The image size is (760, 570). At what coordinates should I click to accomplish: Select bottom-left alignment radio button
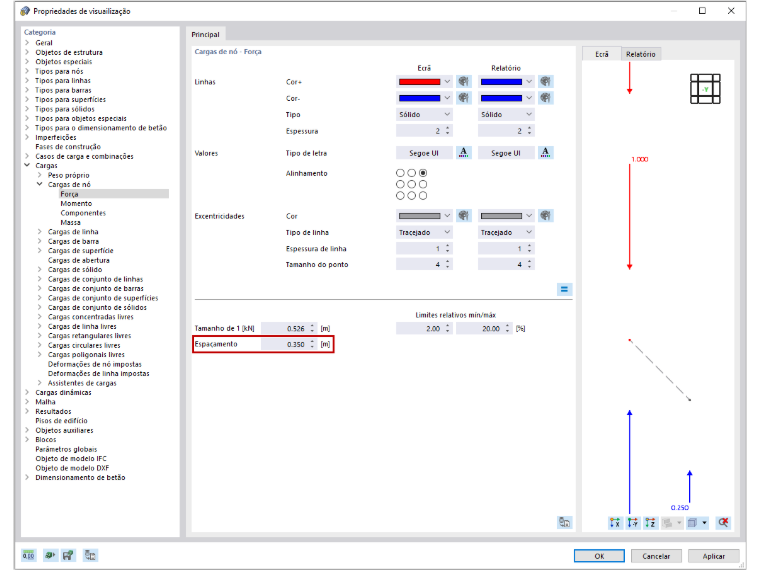click(400, 196)
